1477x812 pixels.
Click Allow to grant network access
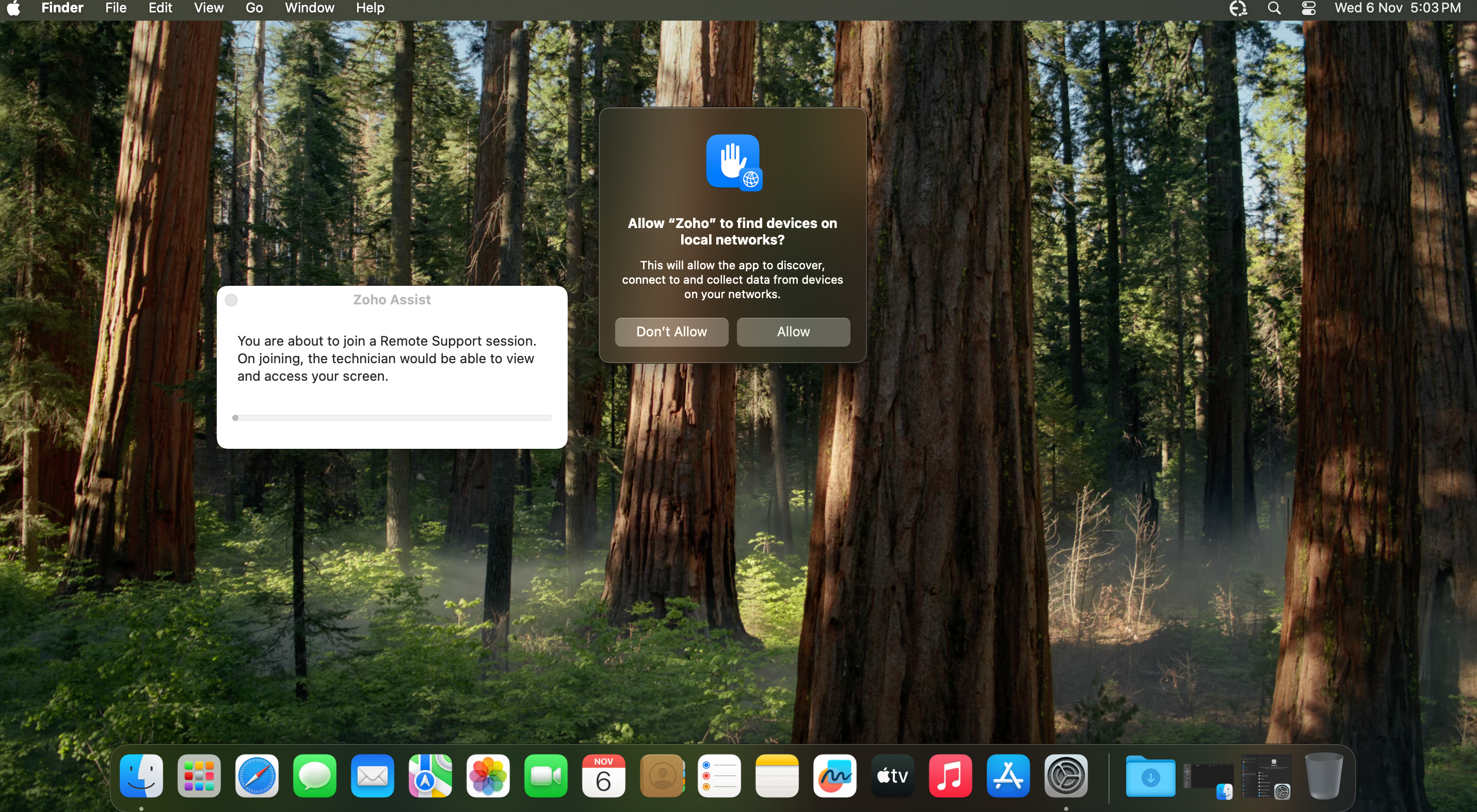click(x=793, y=332)
